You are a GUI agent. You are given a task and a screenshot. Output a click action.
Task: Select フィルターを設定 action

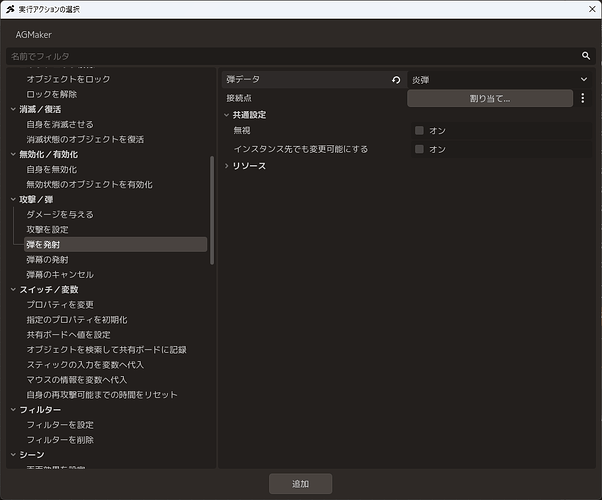[60, 425]
